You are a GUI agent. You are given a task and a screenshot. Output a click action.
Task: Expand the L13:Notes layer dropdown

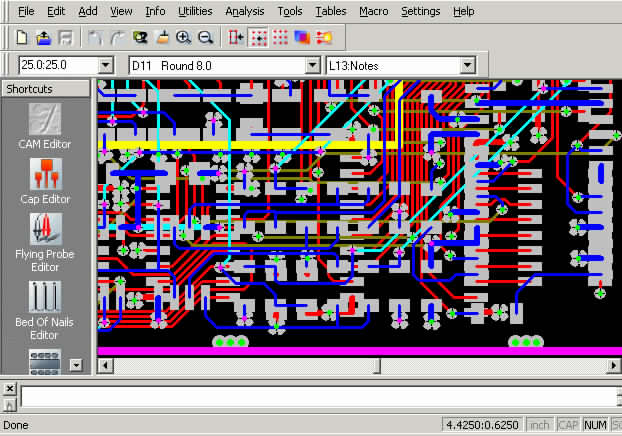pos(466,65)
